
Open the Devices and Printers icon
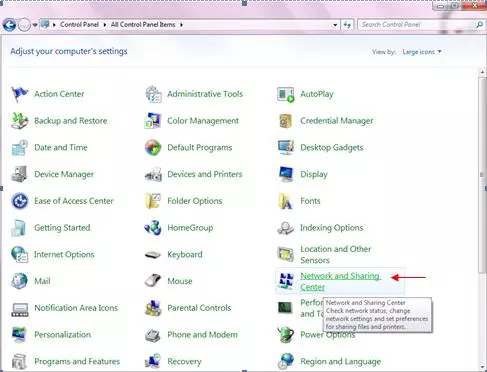pos(153,174)
